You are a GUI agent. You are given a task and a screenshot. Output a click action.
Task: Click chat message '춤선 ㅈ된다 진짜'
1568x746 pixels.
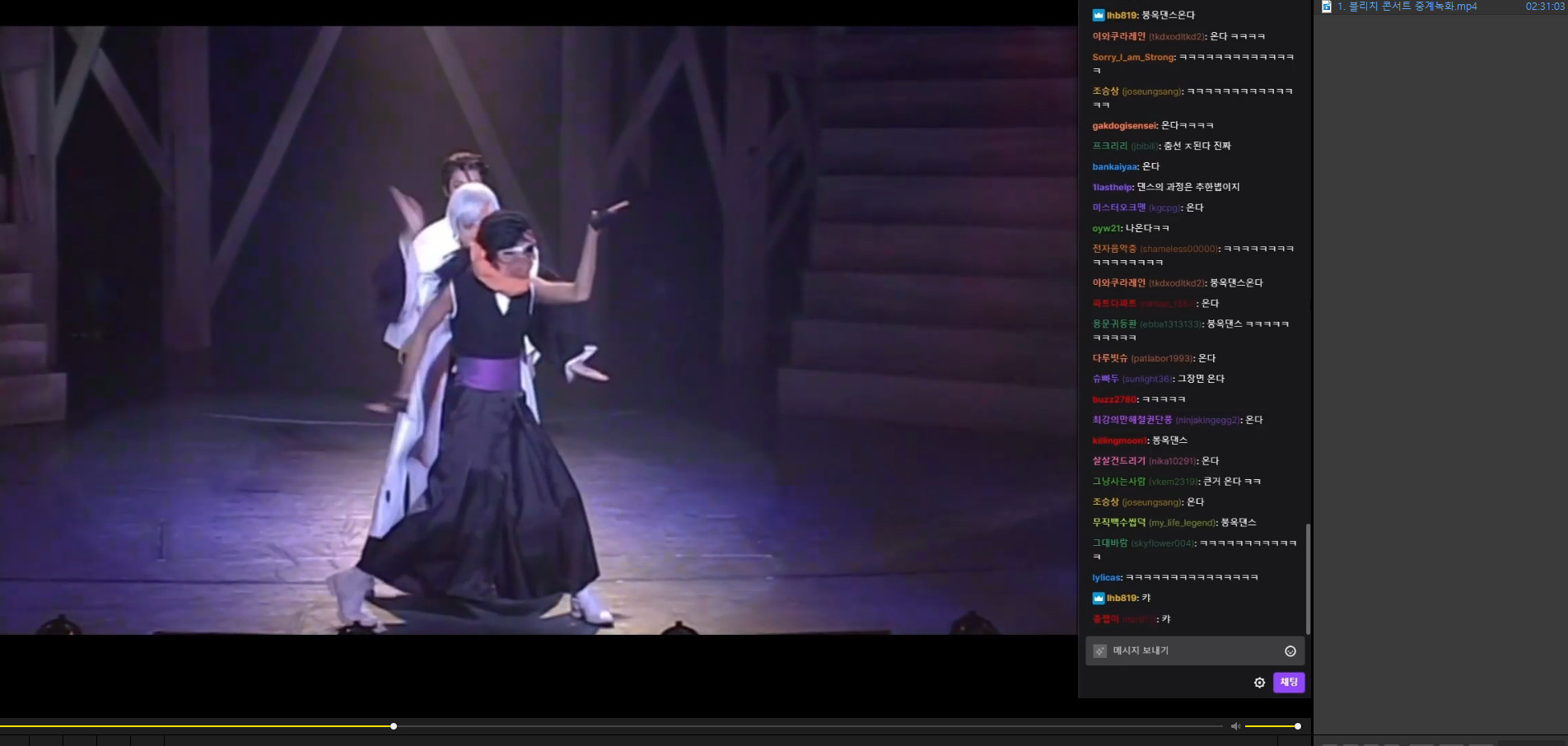point(1197,147)
